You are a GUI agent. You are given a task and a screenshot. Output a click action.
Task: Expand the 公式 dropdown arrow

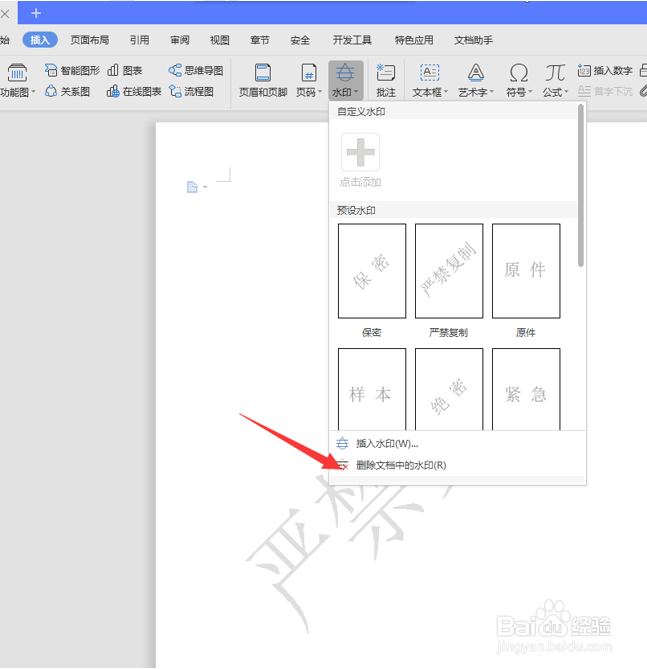[566, 92]
